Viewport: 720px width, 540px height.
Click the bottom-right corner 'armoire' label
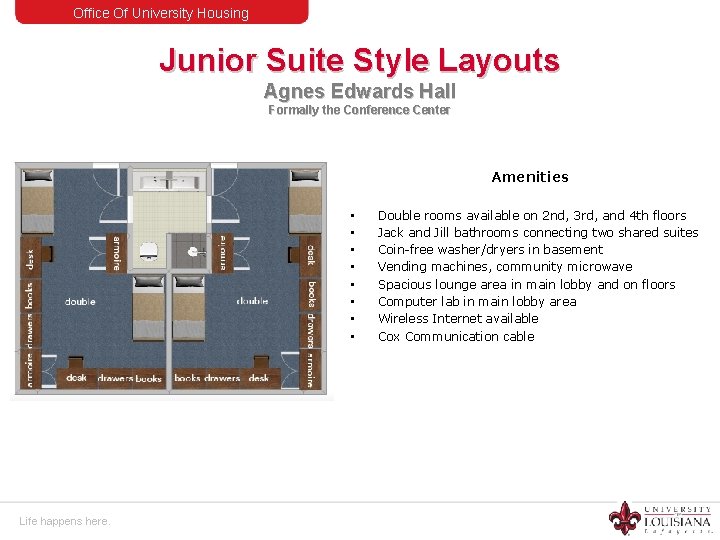311,370
